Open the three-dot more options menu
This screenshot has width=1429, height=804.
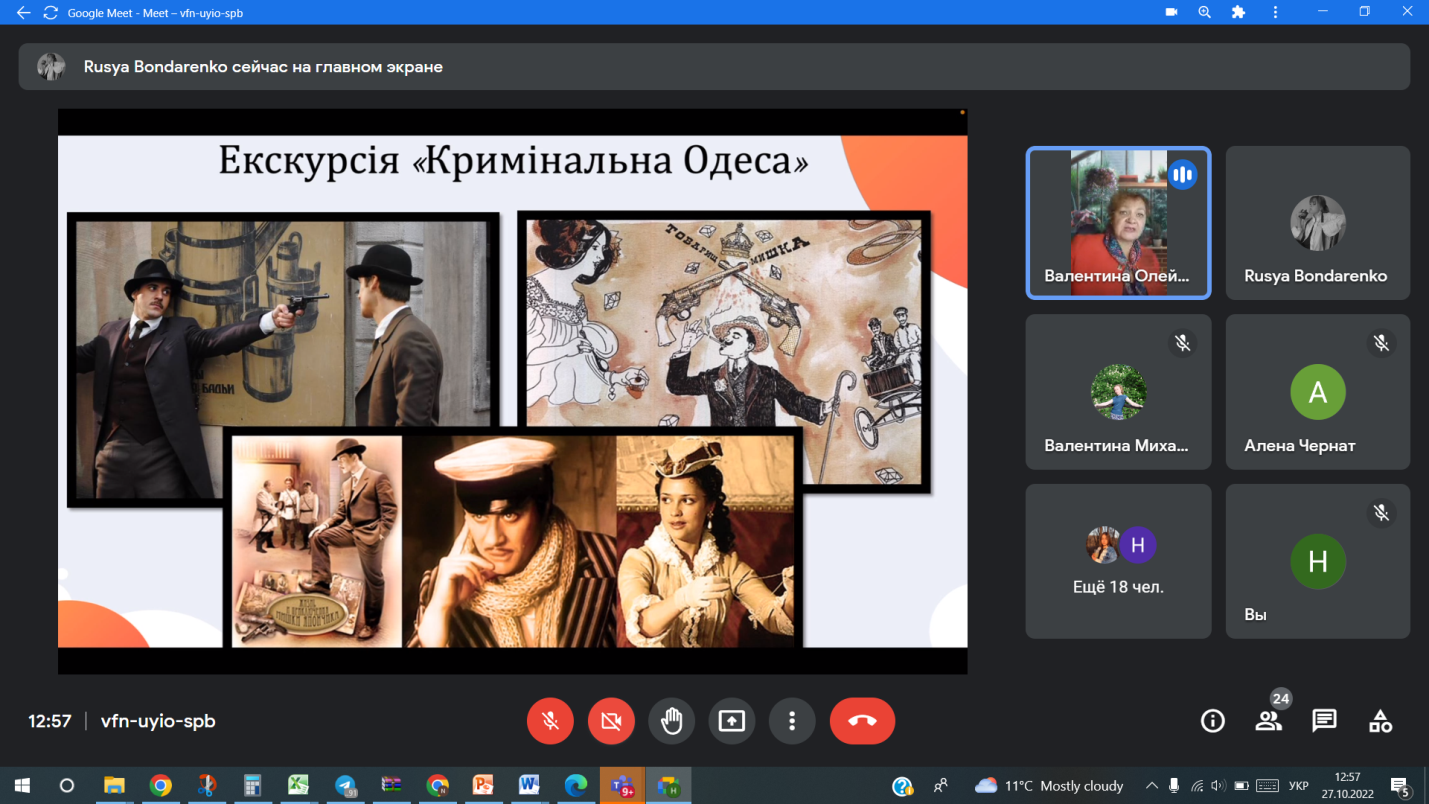click(x=792, y=721)
